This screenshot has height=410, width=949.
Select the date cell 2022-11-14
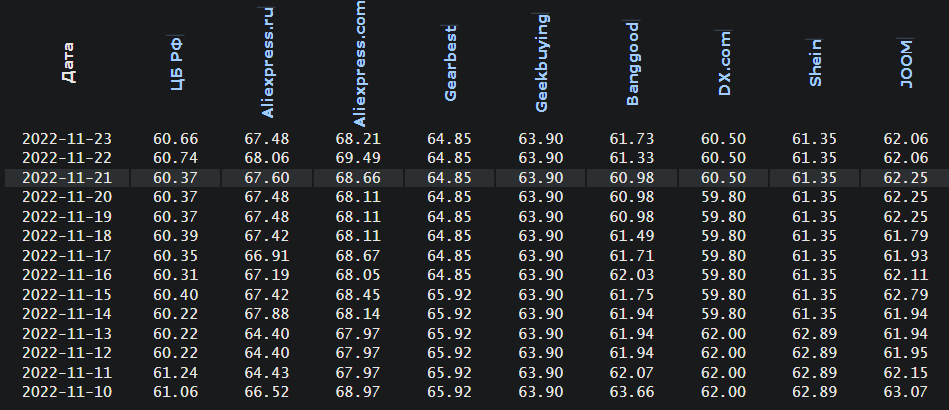67,314
